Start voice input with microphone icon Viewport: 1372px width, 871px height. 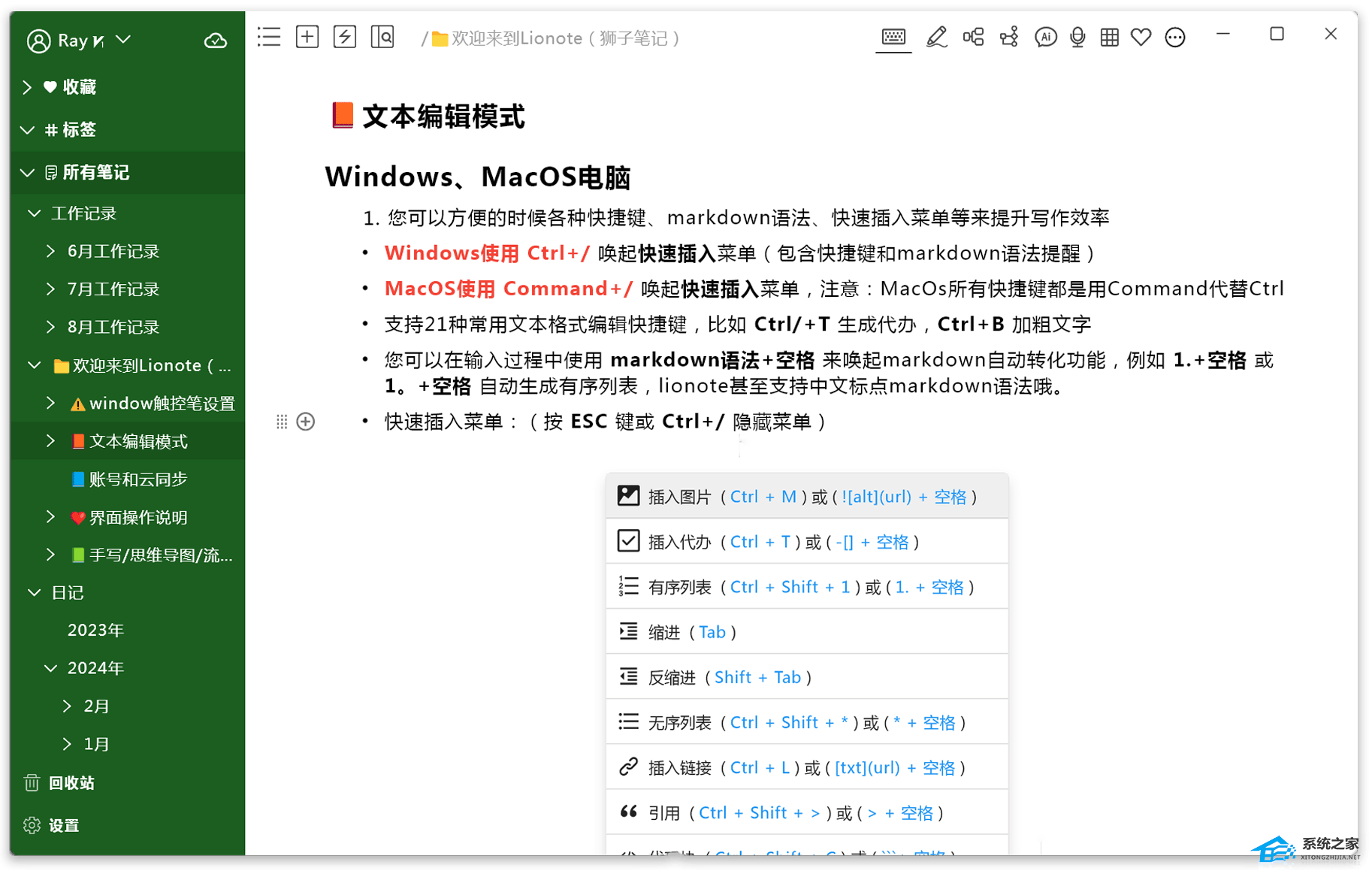pyautogui.click(x=1077, y=37)
